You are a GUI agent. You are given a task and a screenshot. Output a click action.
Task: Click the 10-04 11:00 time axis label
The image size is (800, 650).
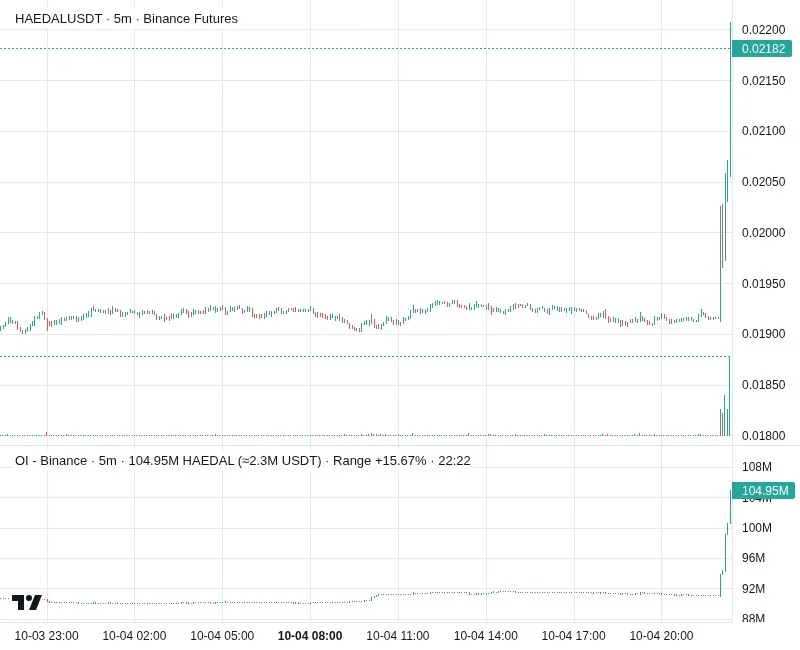[x=398, y=636]
